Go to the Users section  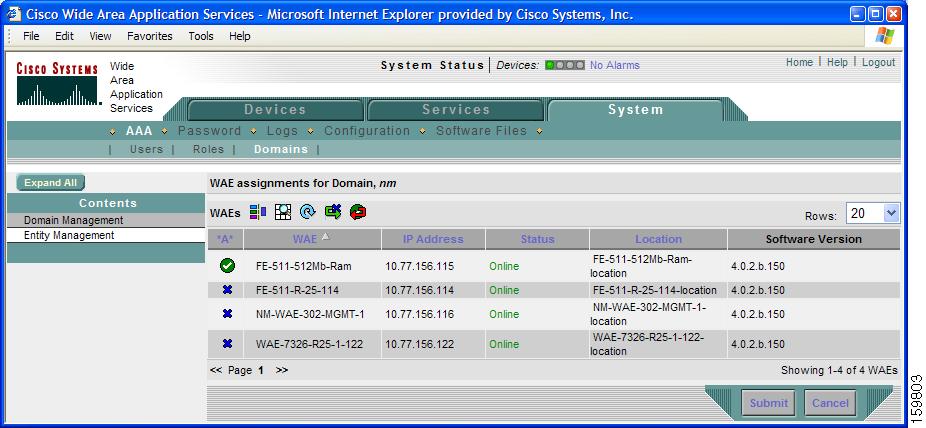tap(146, 149)
